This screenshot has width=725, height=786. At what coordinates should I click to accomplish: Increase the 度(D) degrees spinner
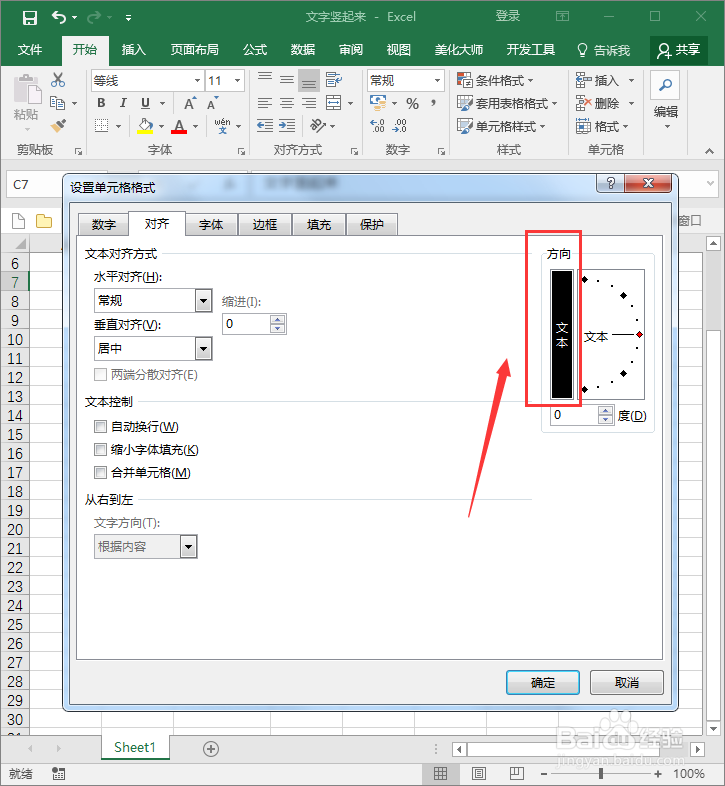tap(606, 411)
